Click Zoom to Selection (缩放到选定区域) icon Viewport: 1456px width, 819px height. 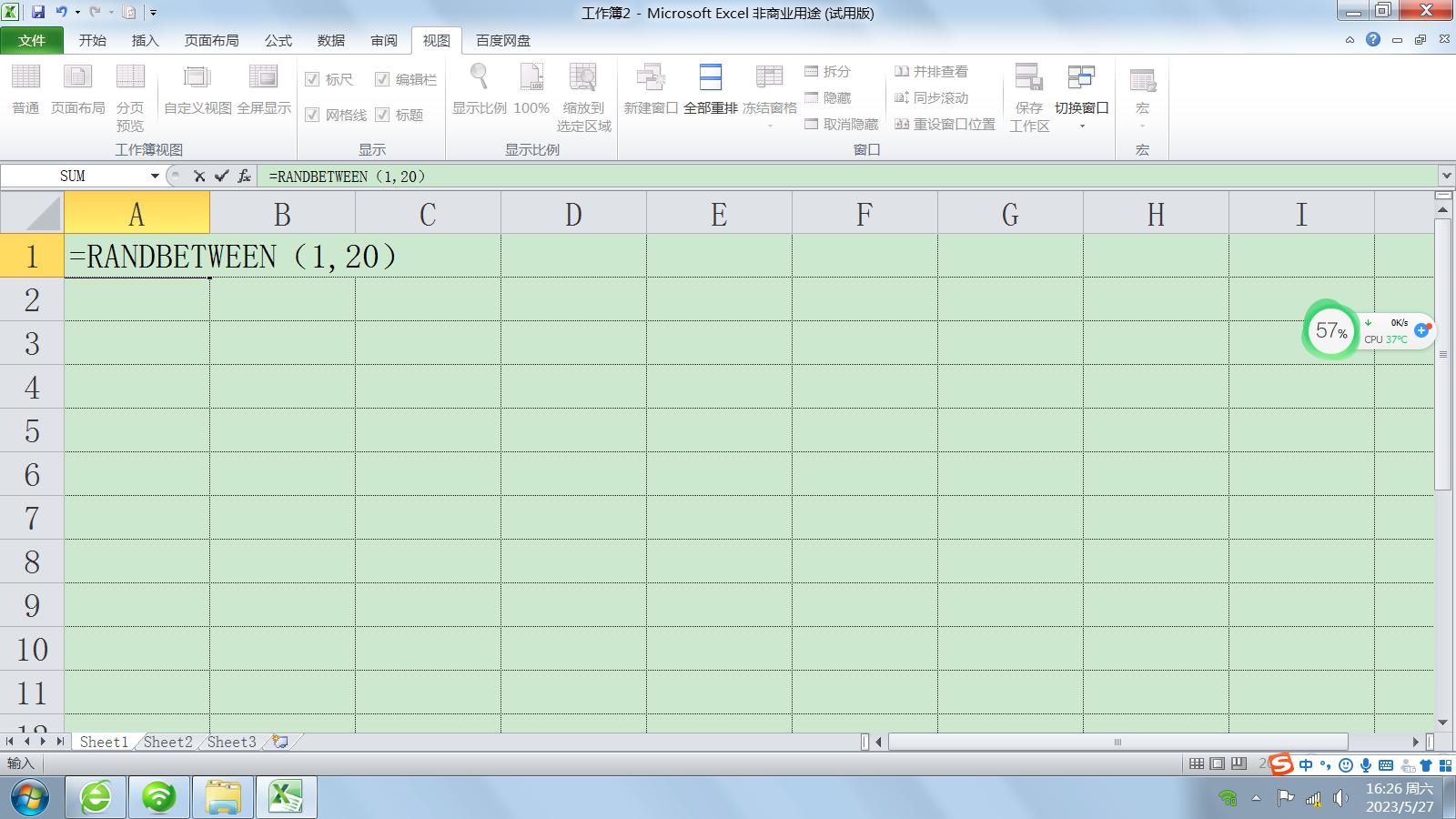pyautogui.click(x=582, y=79)
